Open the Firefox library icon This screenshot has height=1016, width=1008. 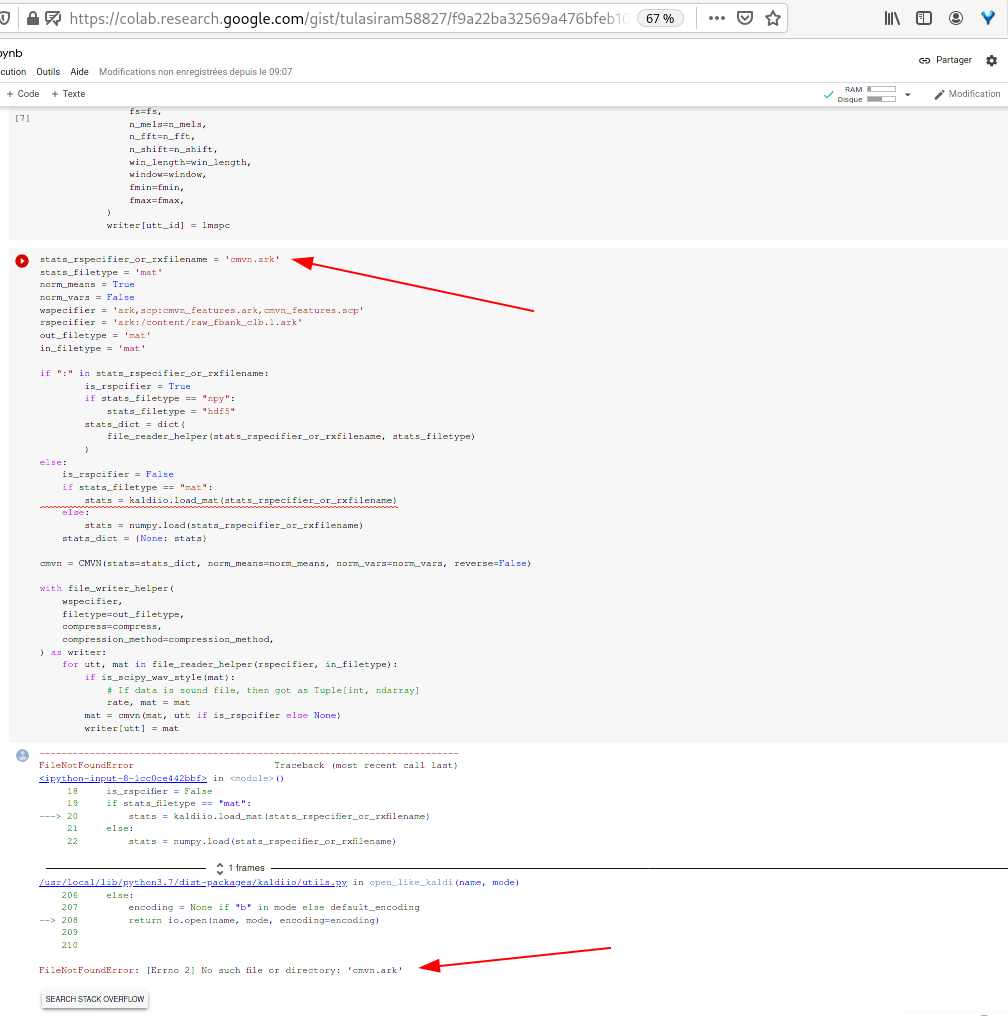click(892, 17)
